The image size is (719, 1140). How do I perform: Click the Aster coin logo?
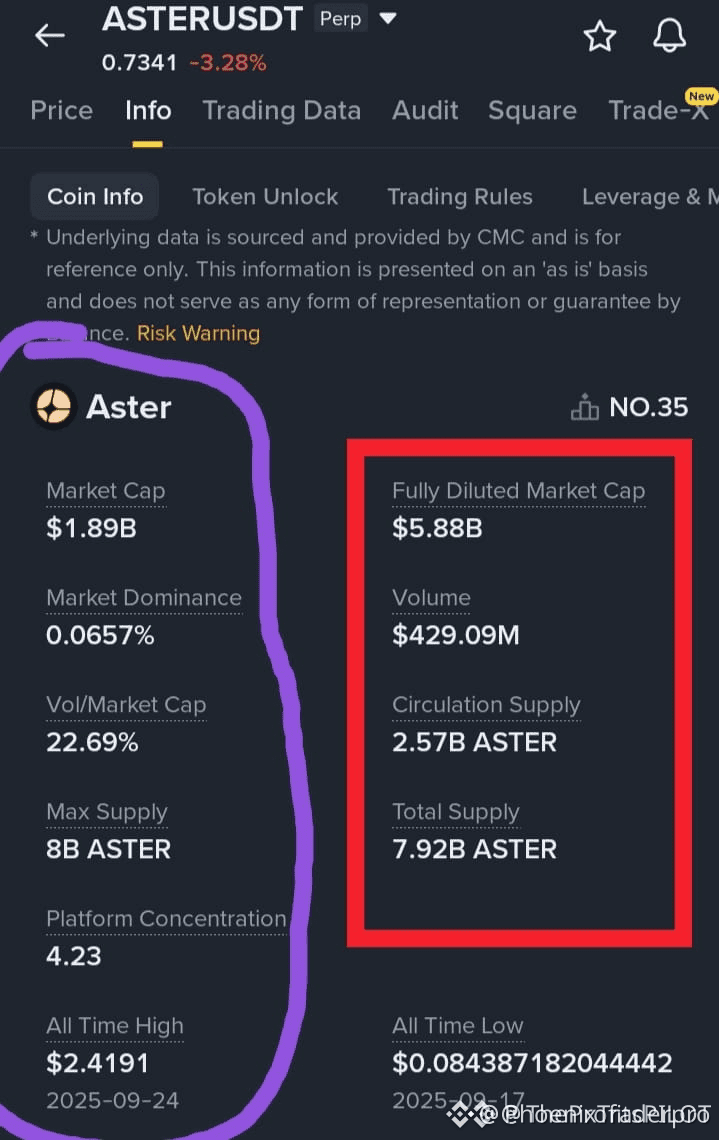[53, 406]
